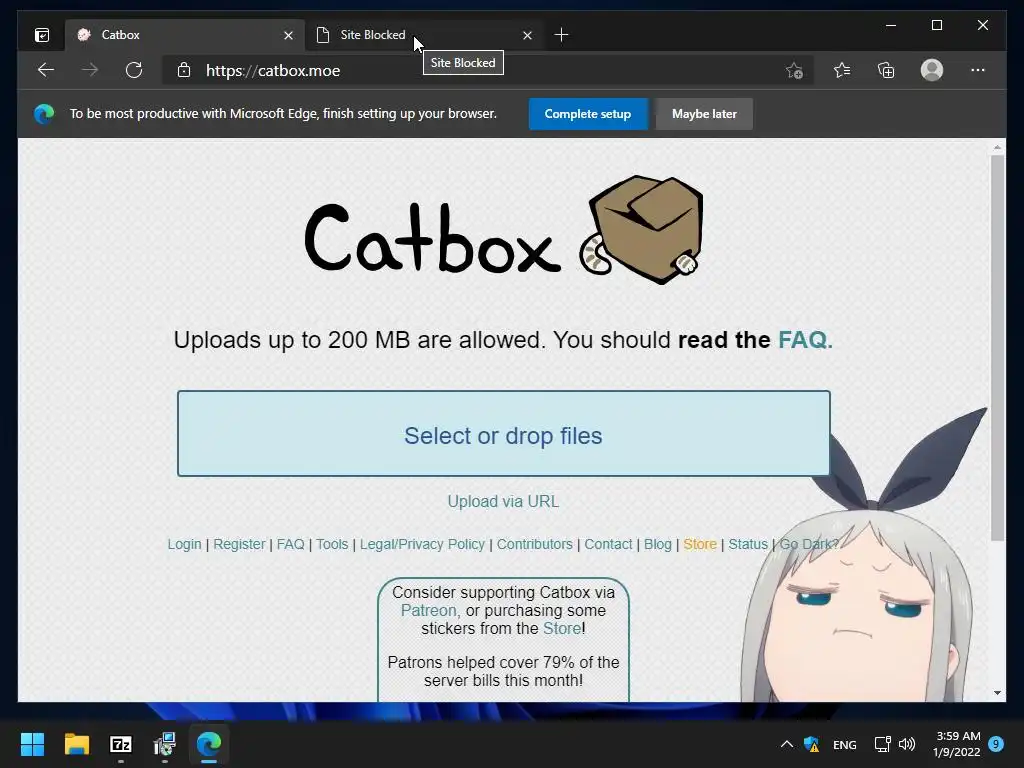This screenshot has height=768, width=1024.
Task: Open the Blog link
Action: (658, 544)
